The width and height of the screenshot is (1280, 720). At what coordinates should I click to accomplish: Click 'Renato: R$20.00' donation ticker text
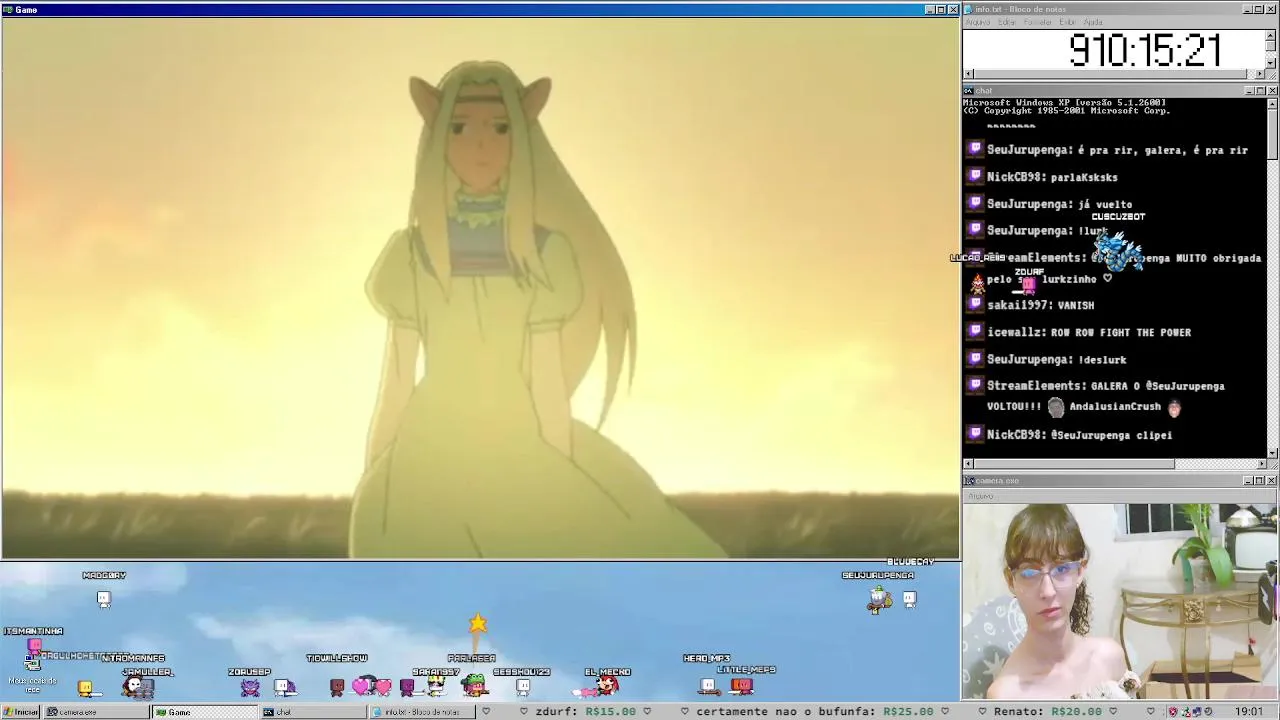[x=1047, y=712]
